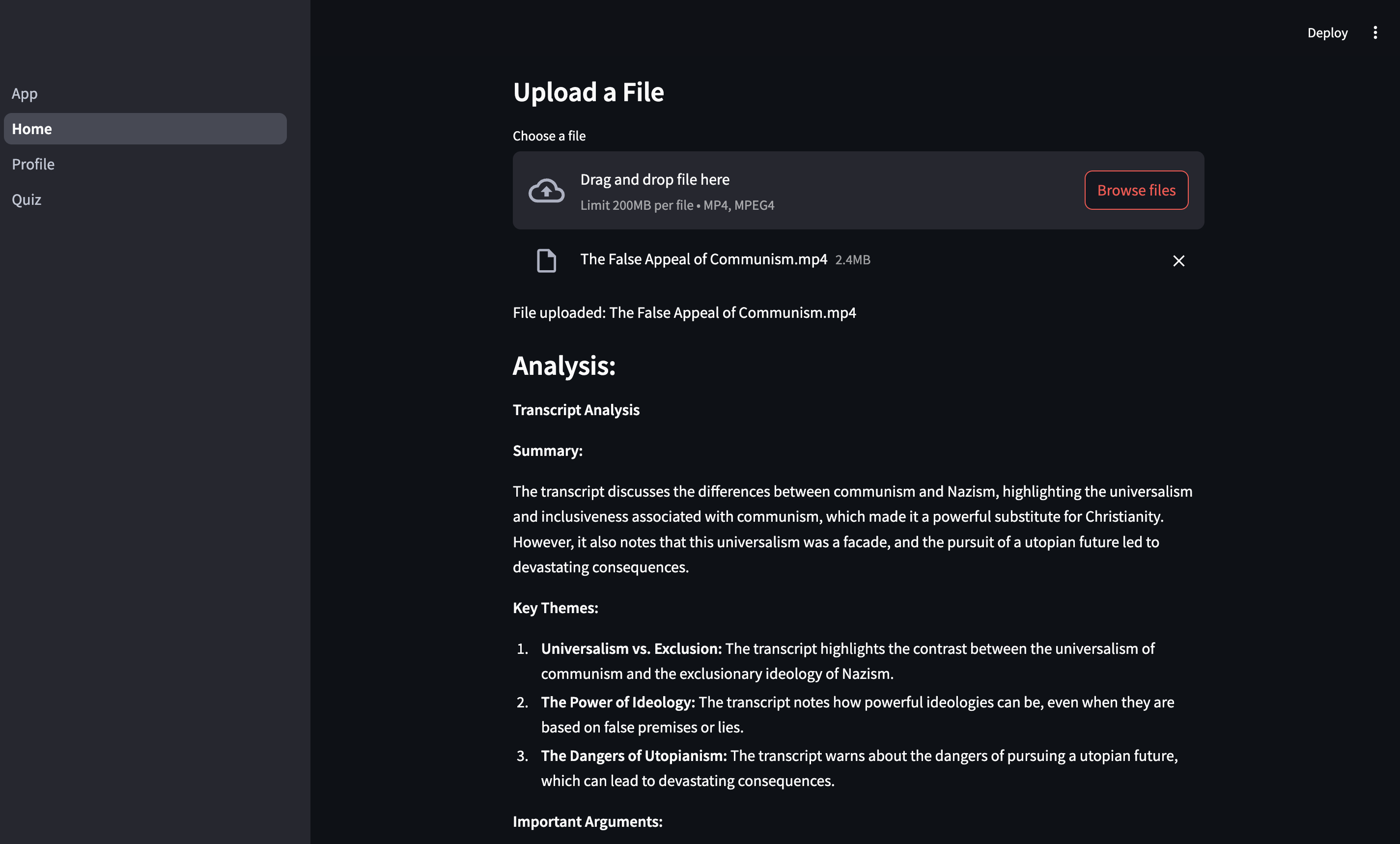This screenshot has width=1400, height=844.
Task: Click the Upload a File heading
Action: point(588,92)
